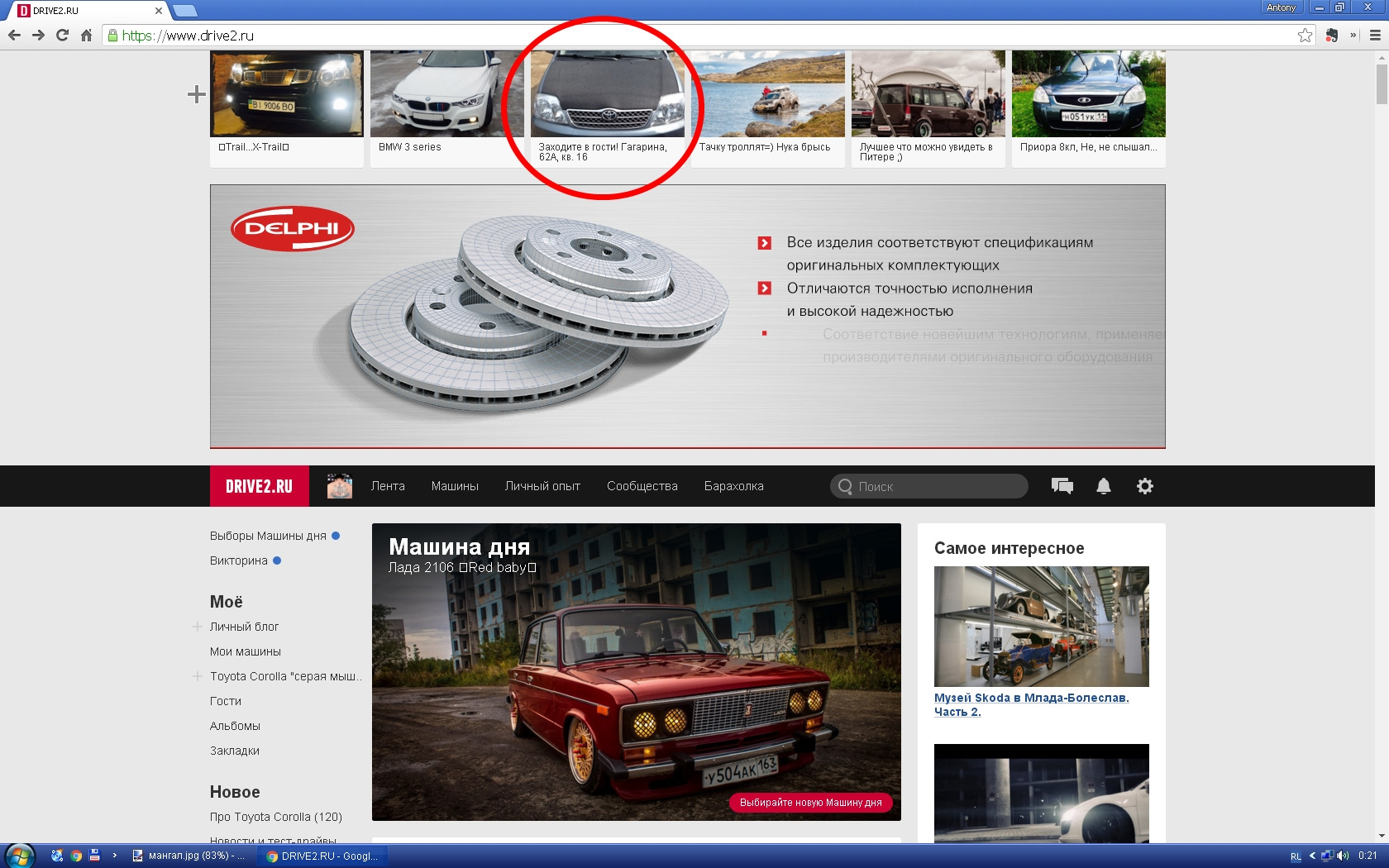Screen dimensions: 1389x868
Task: Open 'Про Toyota Corolla (120)' link
Action: click(x=276, y=817)
